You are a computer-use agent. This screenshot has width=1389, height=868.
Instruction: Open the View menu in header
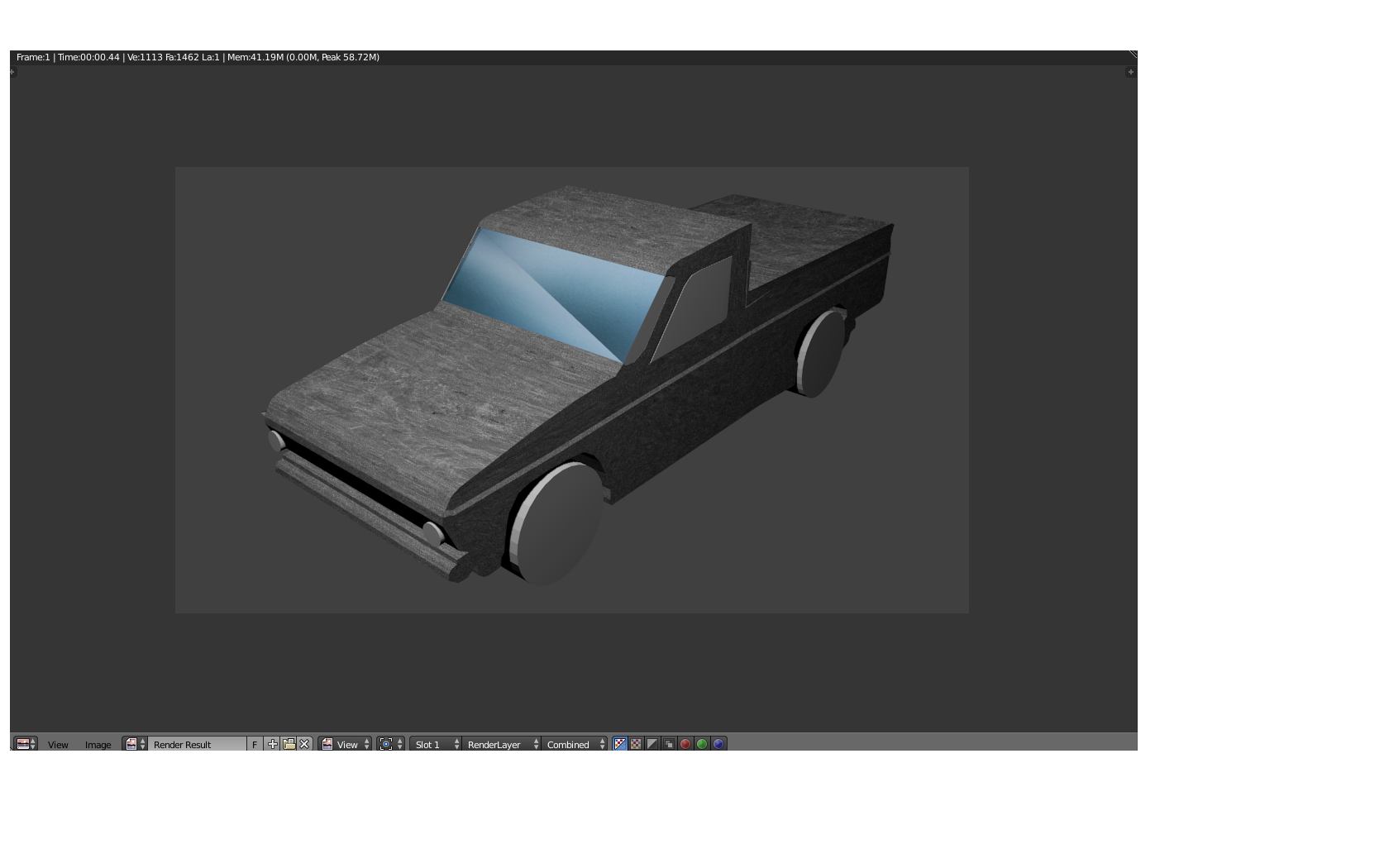click(58, 745)
